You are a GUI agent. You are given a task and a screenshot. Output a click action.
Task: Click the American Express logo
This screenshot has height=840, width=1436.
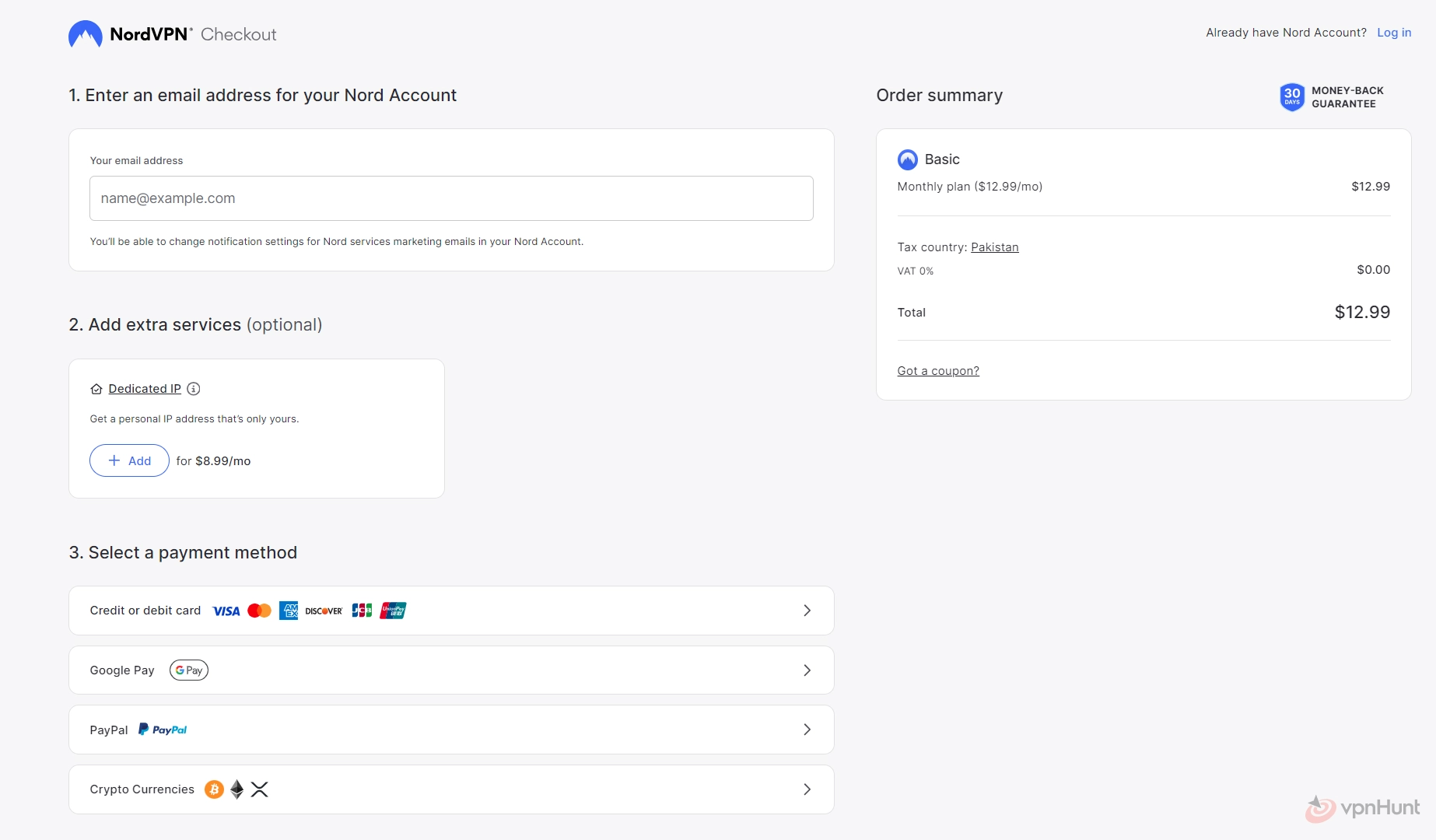pyautogui.click(x=289, y=611)
